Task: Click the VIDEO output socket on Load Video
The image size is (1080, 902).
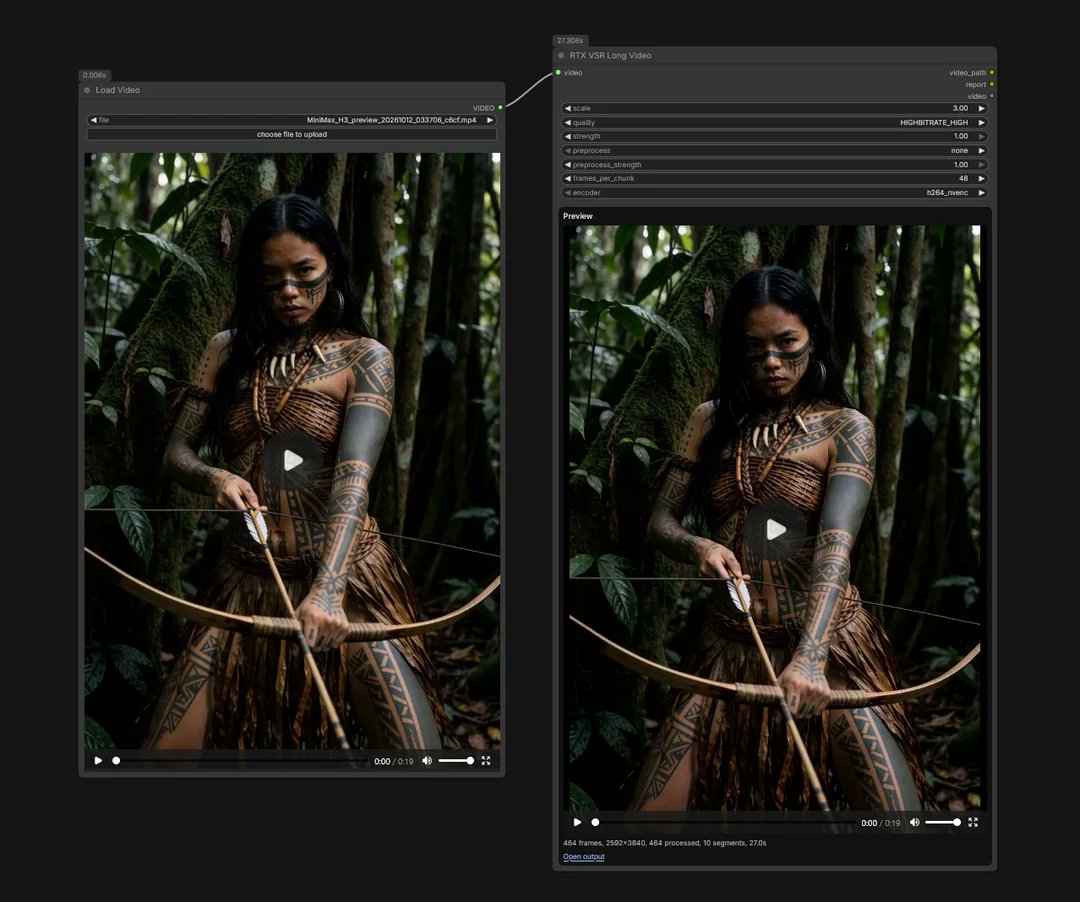Action: click(500, 107)
